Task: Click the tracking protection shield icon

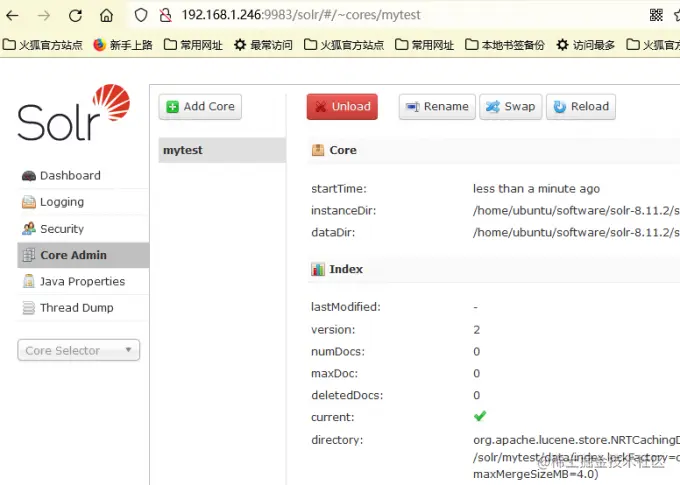Action: pos(141,15)
